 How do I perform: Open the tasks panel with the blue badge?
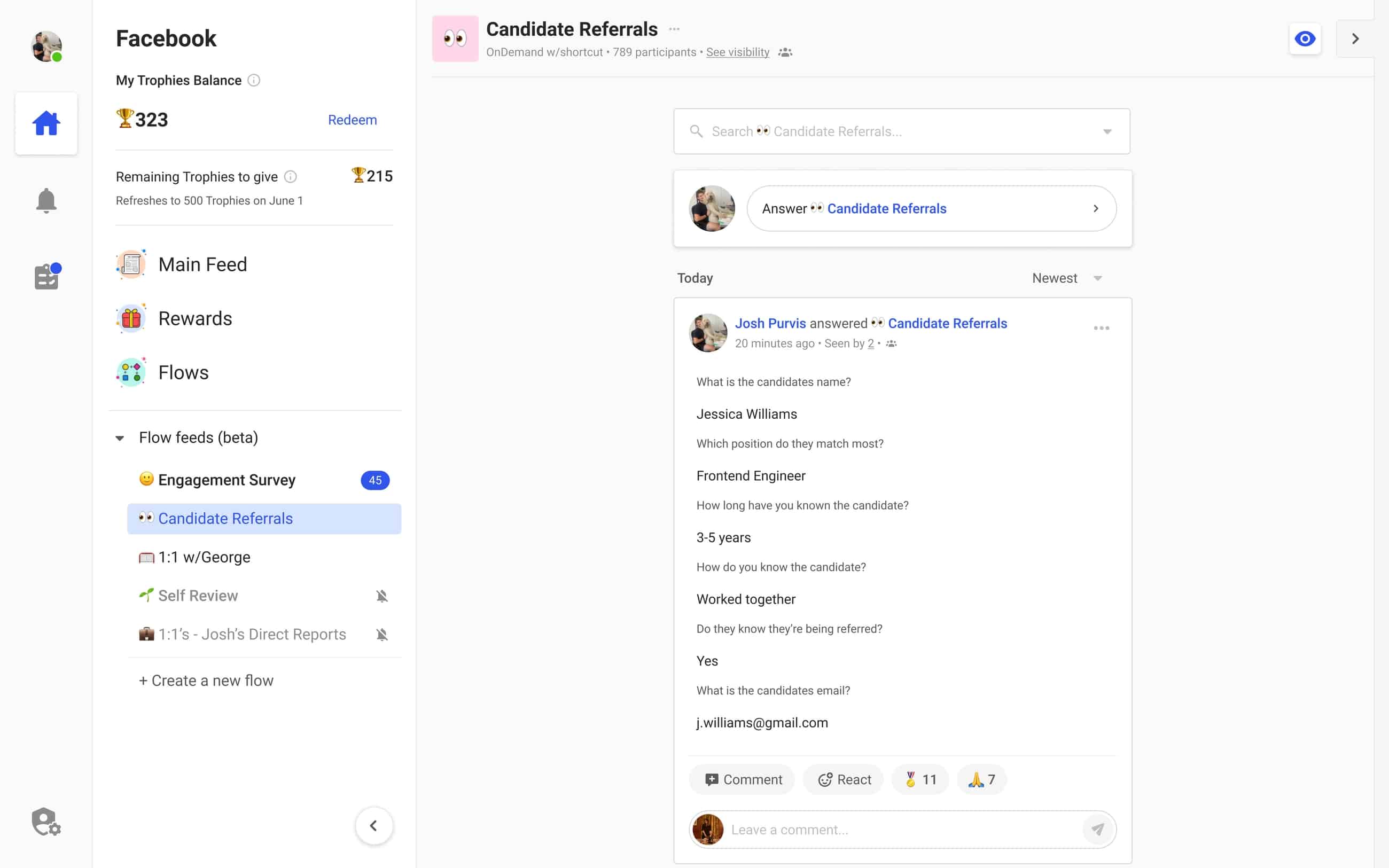coord(46,276)
